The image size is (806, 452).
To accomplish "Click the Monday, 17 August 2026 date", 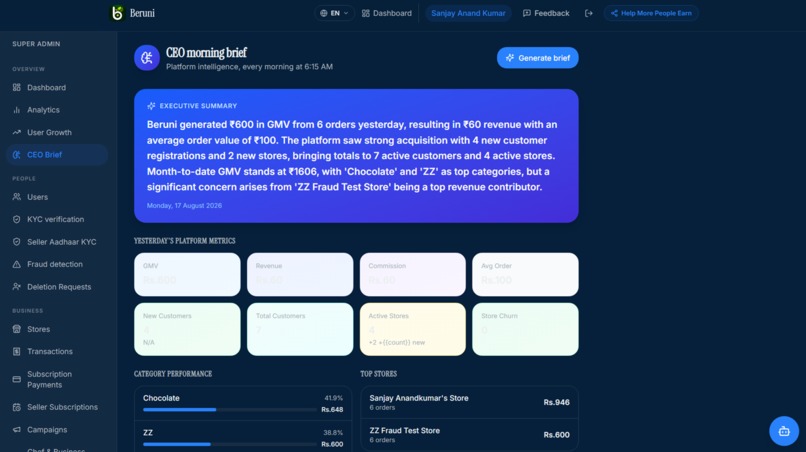I will [x=185, y=206].
